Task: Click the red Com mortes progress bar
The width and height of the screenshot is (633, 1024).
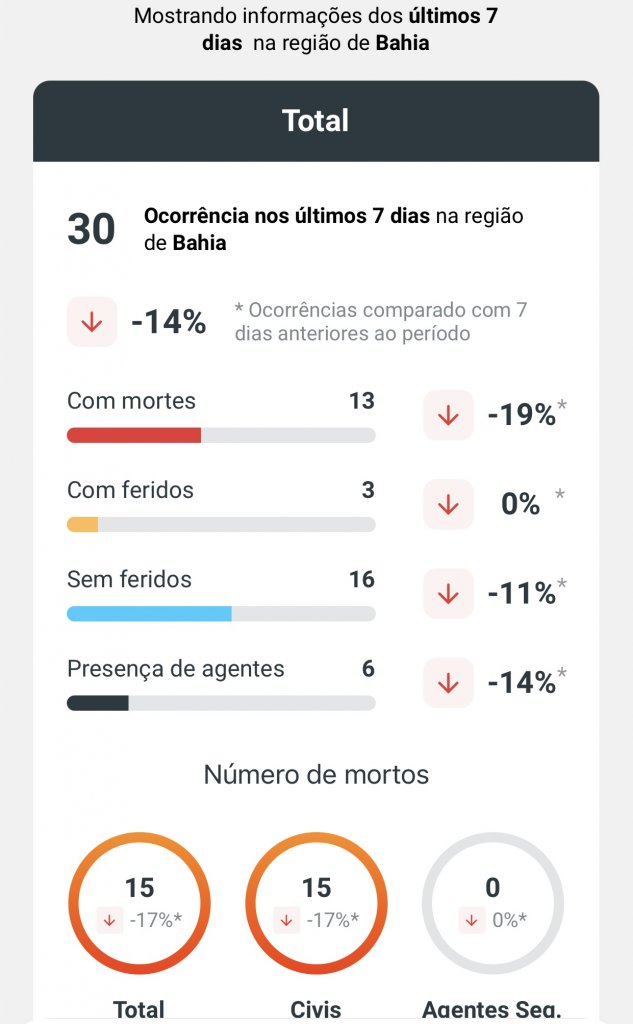Action: tap(134, 435)
